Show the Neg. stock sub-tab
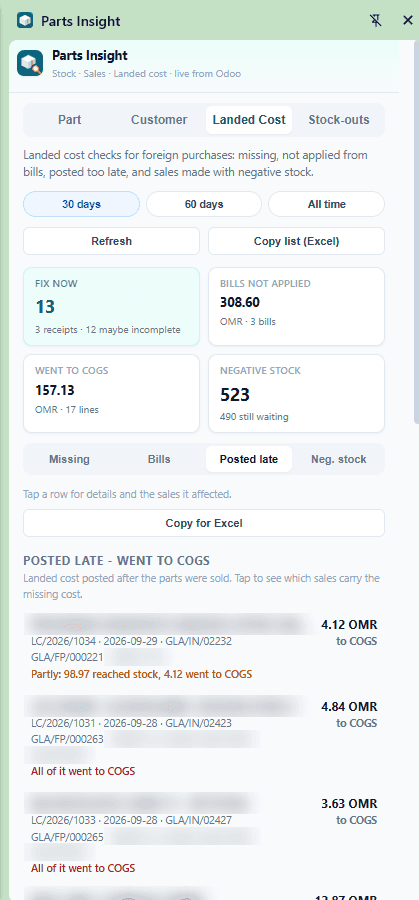This screenshot has height=900, width=419. 339,459
